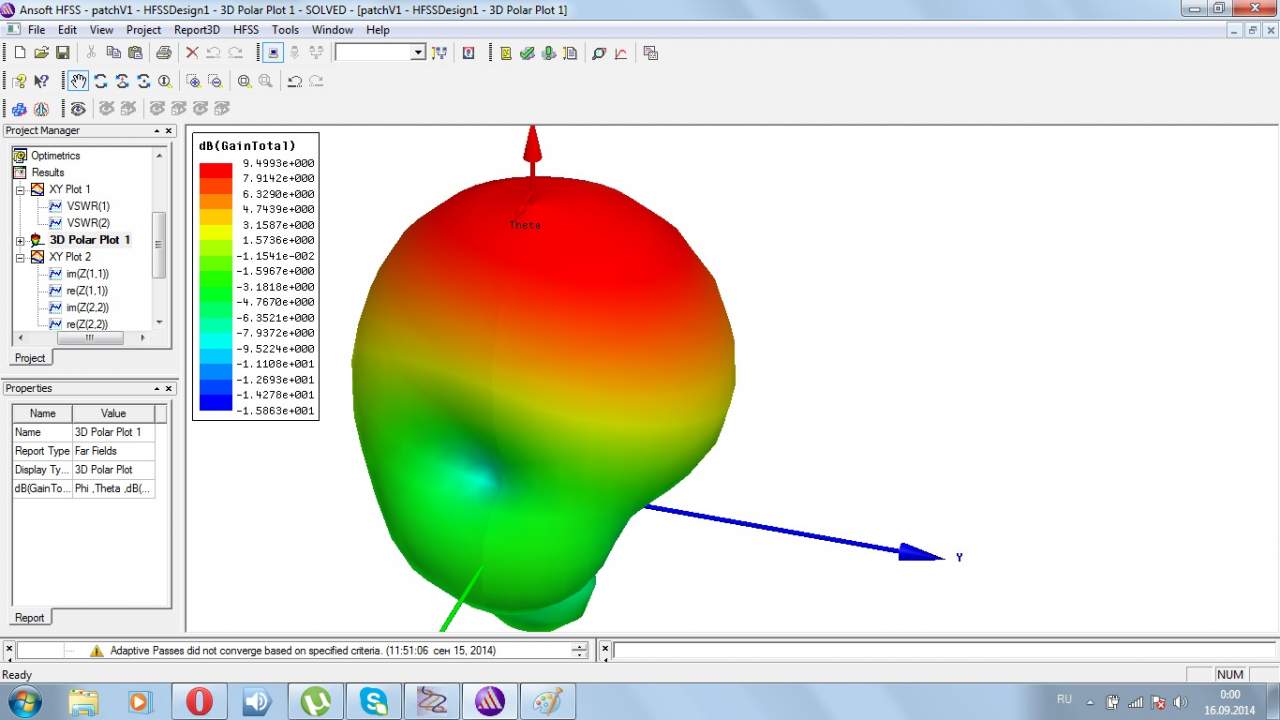Toggle the eye visibility icon
Viewport: 1280px width, 720px height.
78,108
